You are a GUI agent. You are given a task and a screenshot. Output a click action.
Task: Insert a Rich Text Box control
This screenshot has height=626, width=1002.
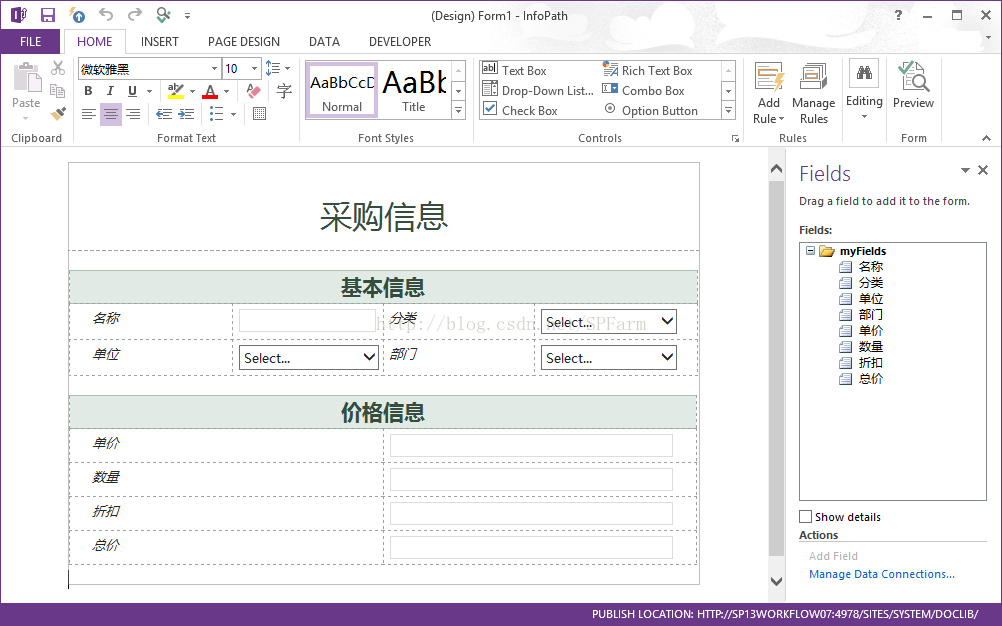click(x=648, y=70)
